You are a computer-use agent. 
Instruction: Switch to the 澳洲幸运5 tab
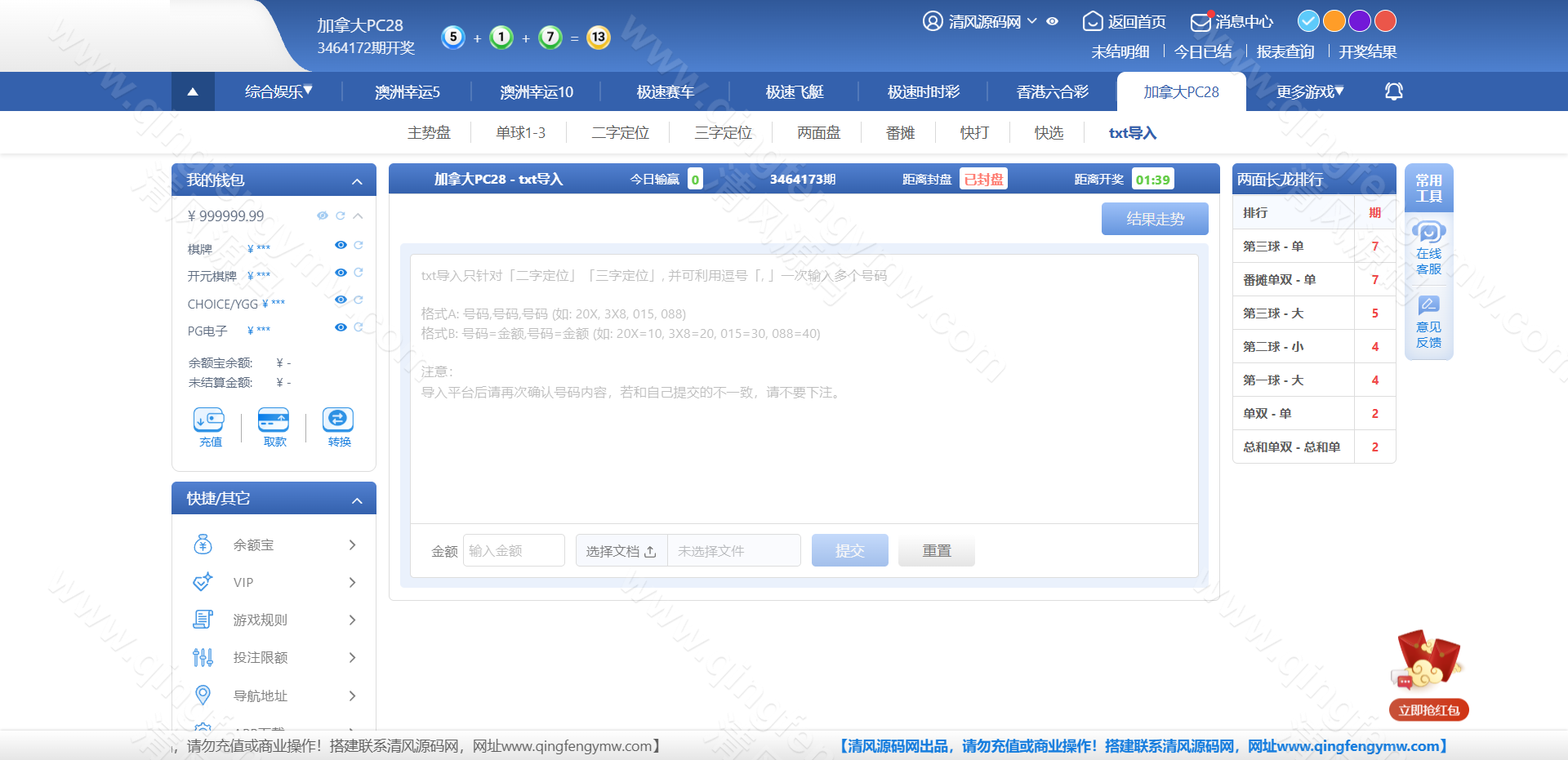click(x=407, y=91)
